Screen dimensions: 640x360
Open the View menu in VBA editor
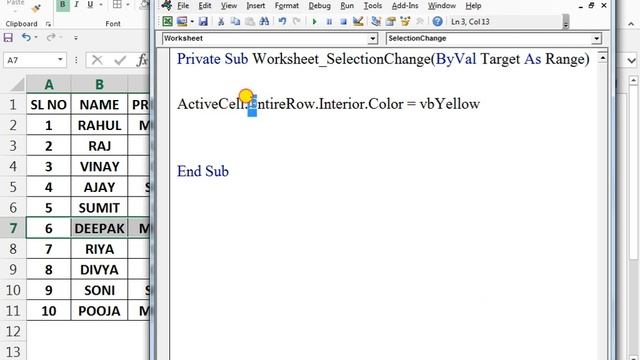pyautogui.click(x=229, y=6)
